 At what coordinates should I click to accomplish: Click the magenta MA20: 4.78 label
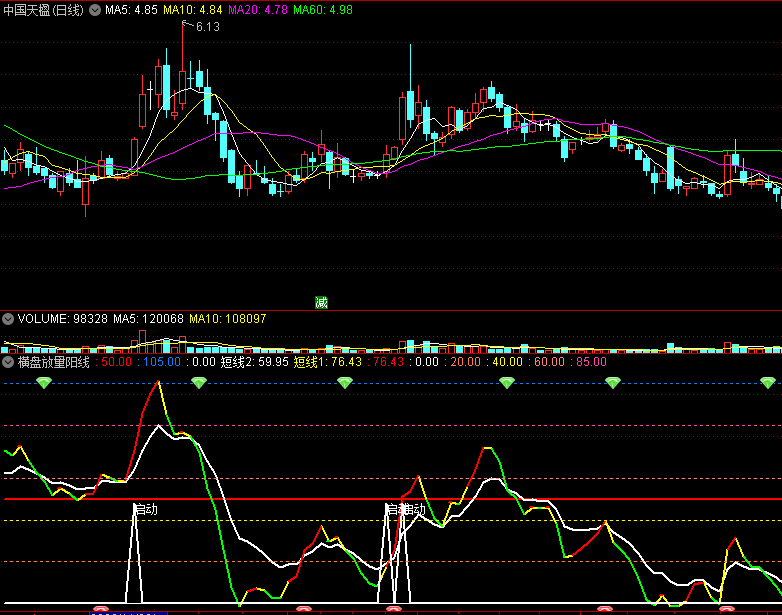point(258,10)
